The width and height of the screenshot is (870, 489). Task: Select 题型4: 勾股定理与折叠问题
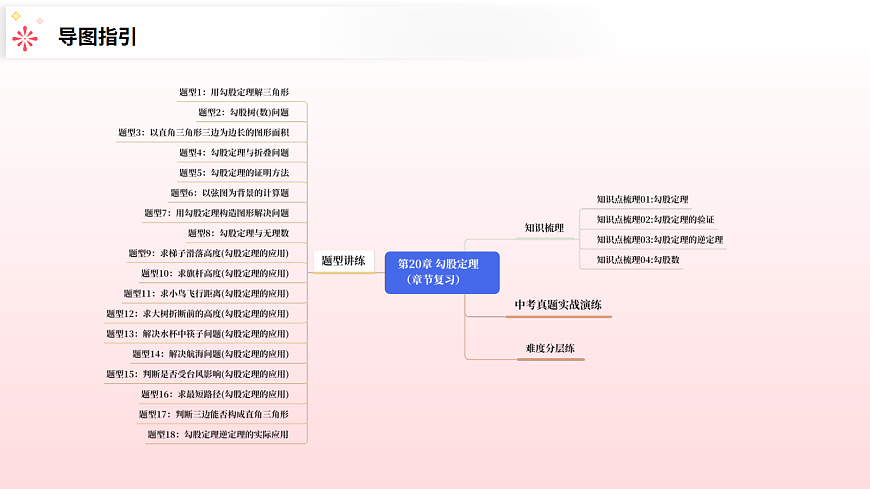click(x=234, y=153)
